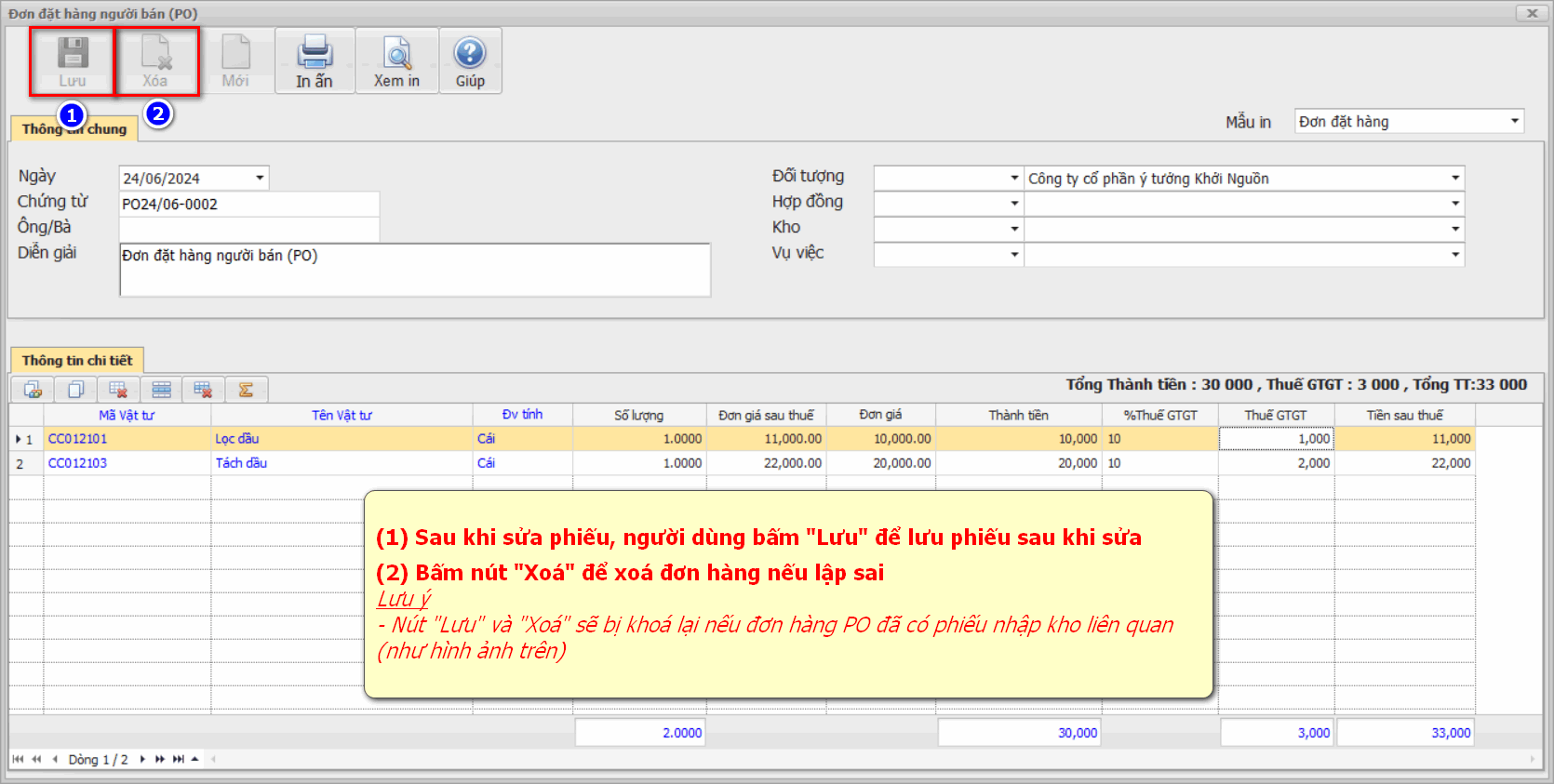Open the Ngày date picker dropdown
1554x784 pixels.
tap(260, 178)
